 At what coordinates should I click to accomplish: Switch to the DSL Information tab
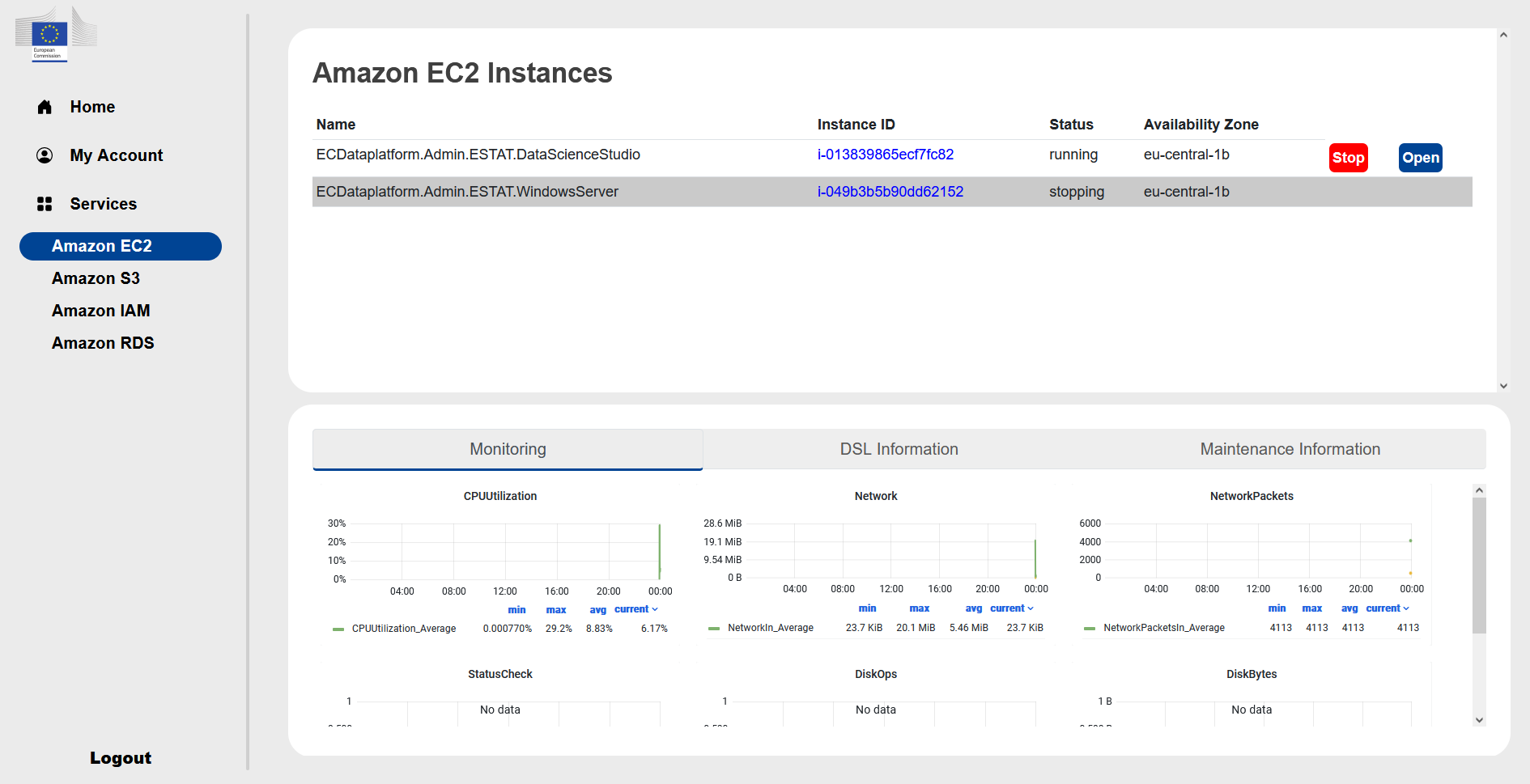tap(899, 449)
